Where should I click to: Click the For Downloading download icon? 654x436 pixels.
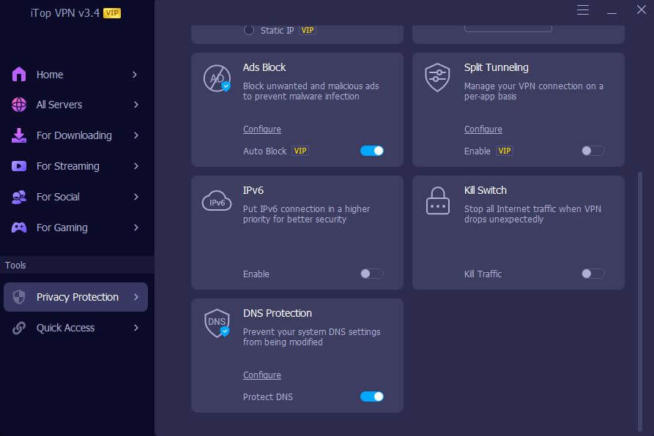[19, 136]
